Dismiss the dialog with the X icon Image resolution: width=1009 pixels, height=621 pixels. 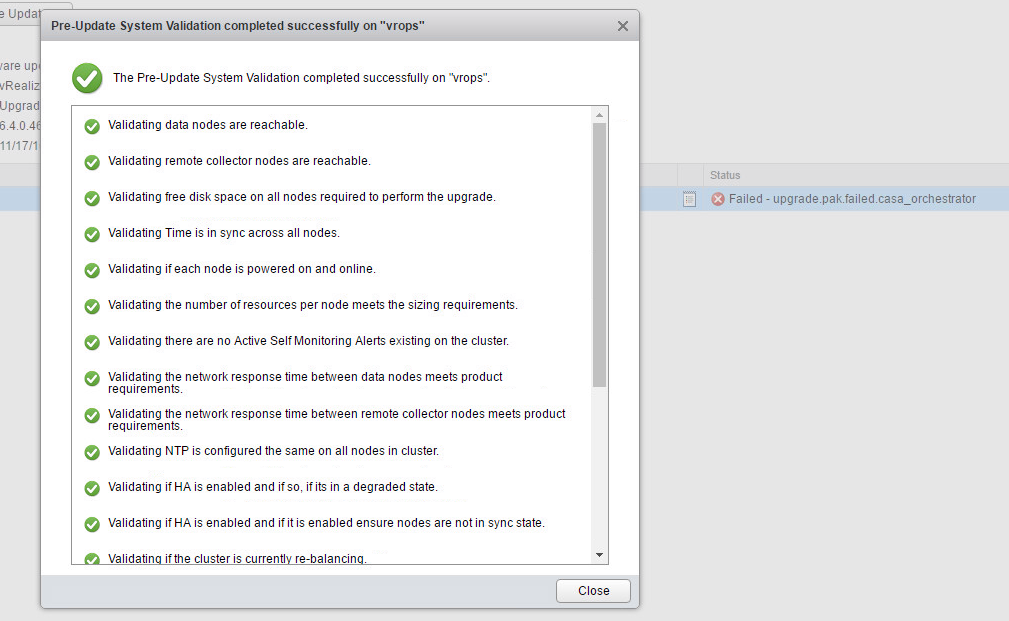(623, 26)
